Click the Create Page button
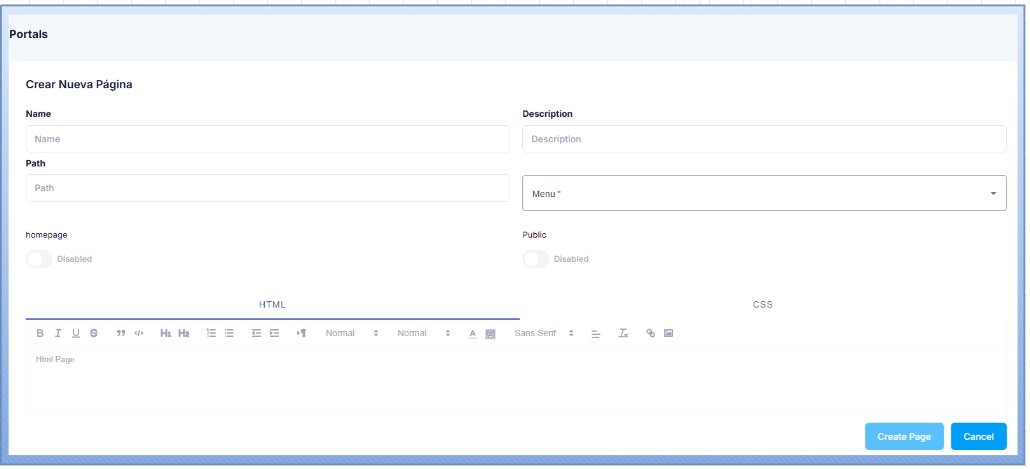 (904, 437)
